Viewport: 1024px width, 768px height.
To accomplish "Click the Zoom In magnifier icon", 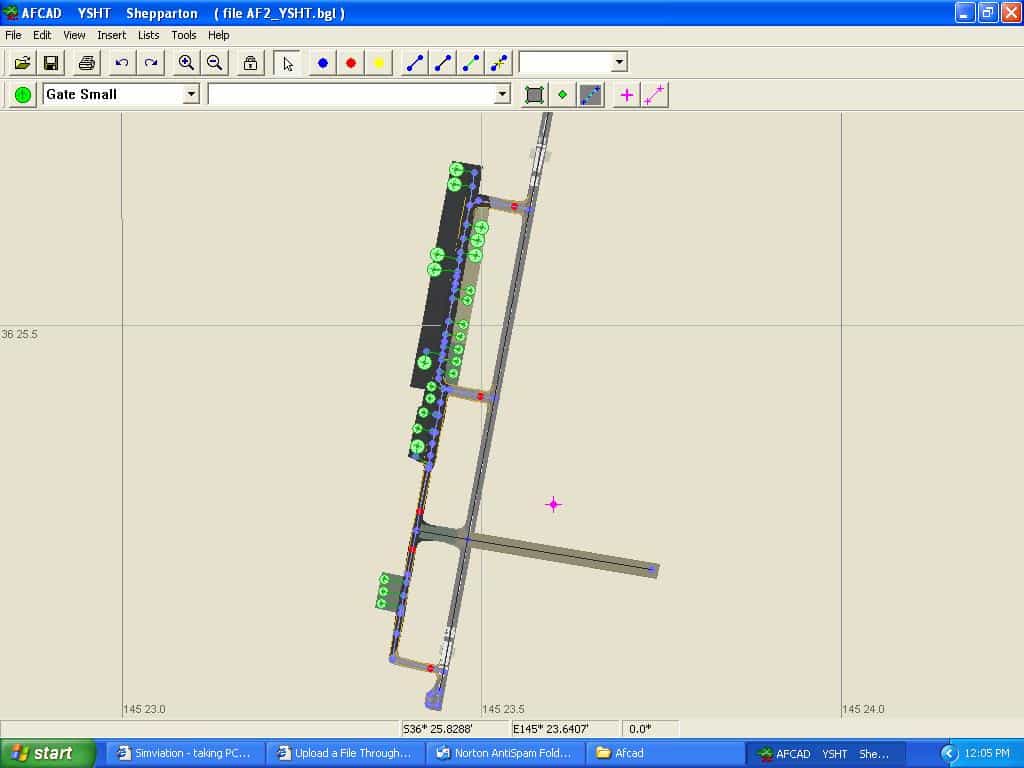I will (186, 63).
